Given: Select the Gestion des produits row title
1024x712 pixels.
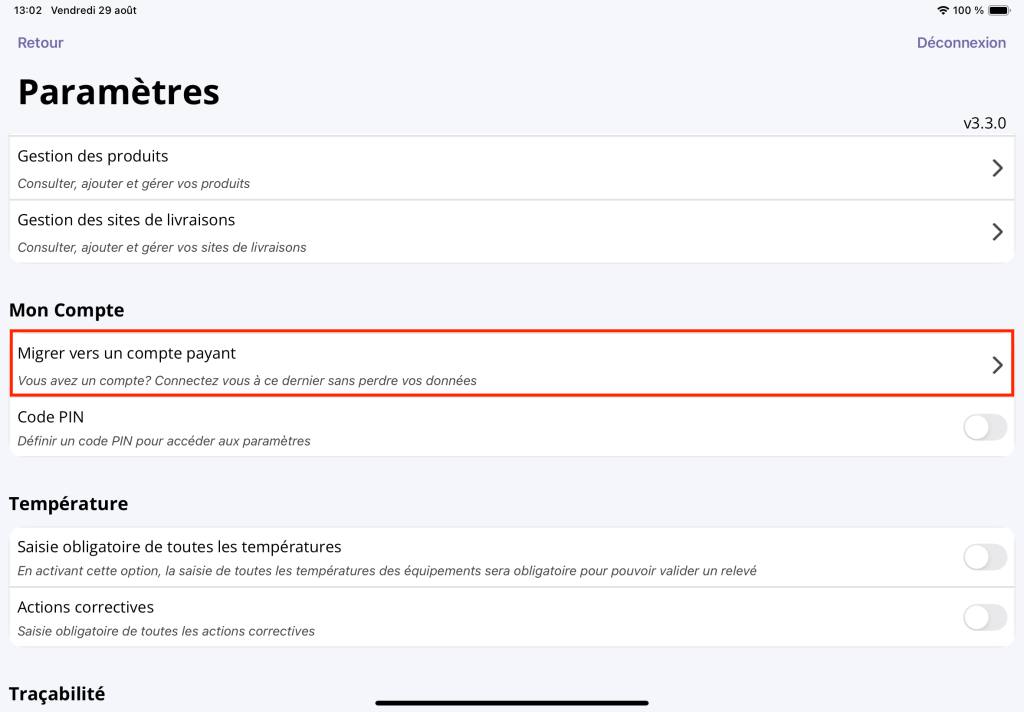Looking at the screenshot, I should (93, 156).
